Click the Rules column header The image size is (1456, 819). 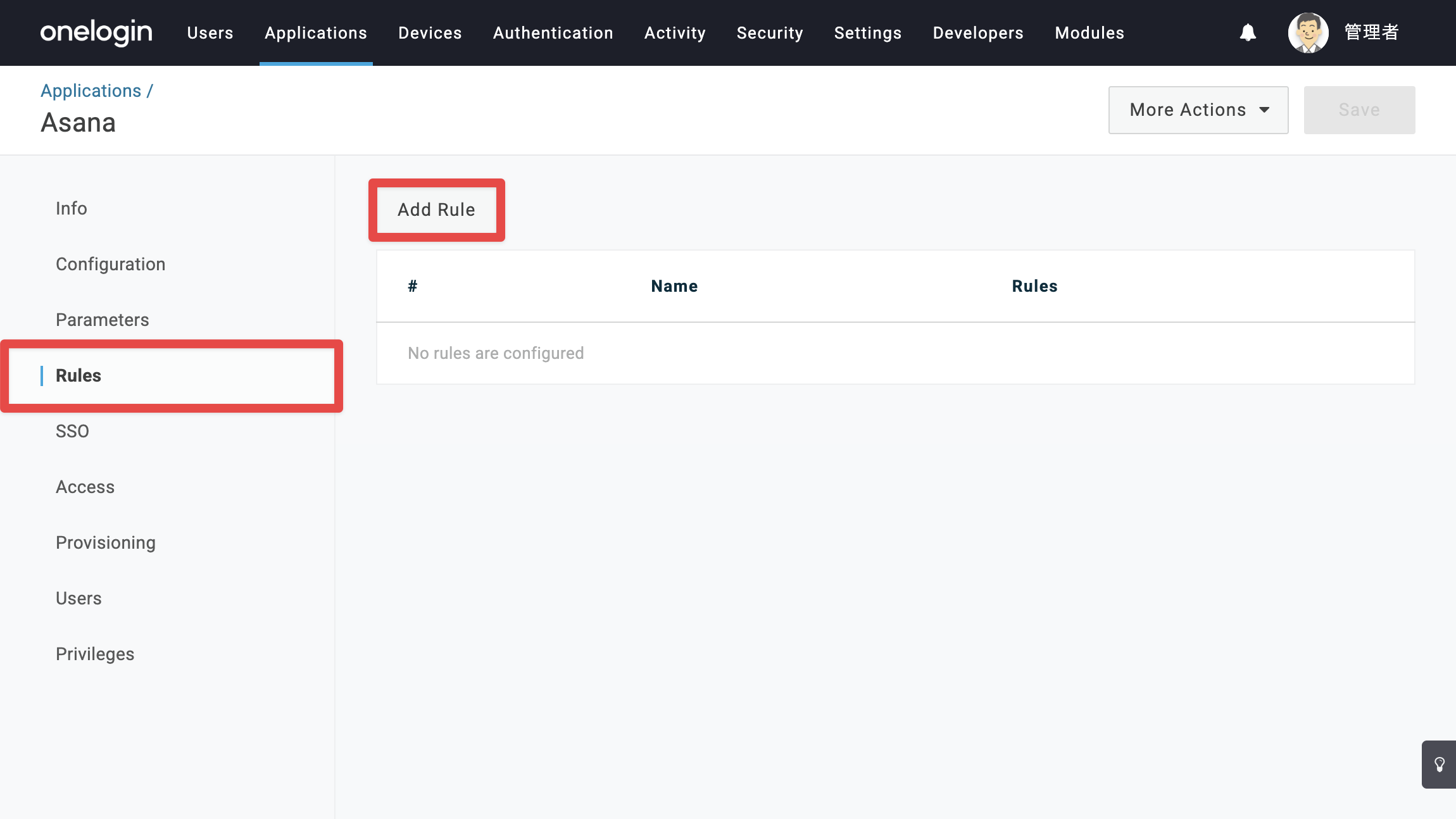pyautogui.click(x=1035, y=286)
